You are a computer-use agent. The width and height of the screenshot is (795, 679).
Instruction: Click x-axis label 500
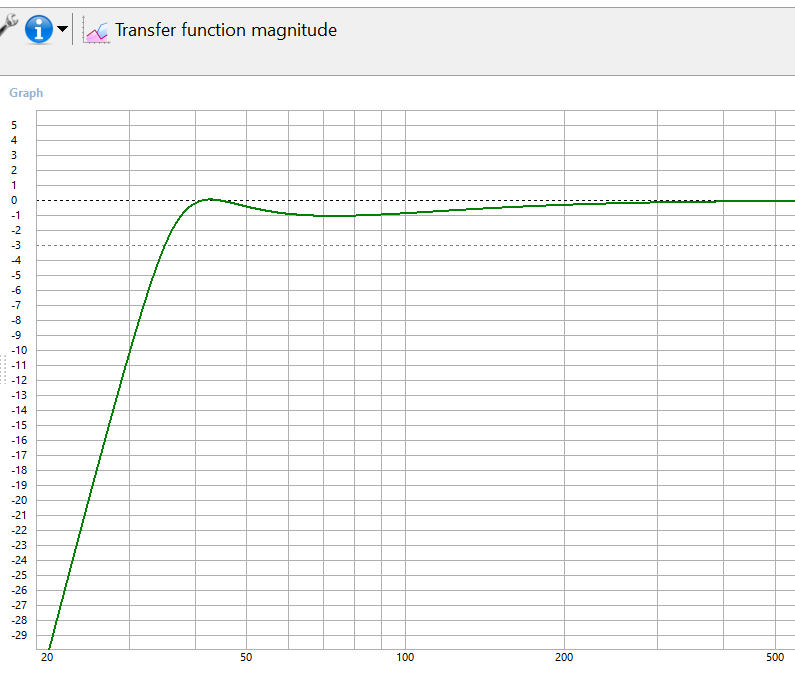775,657
